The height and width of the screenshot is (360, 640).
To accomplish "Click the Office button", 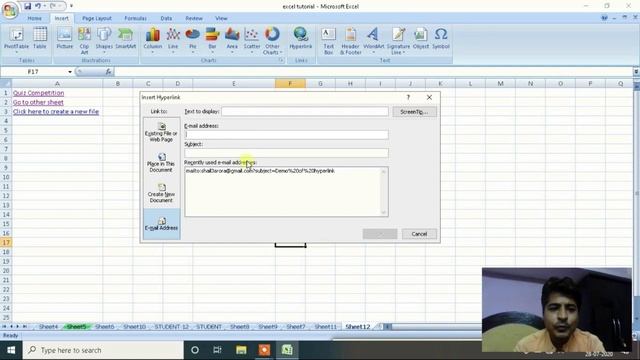I will (10, 10).
